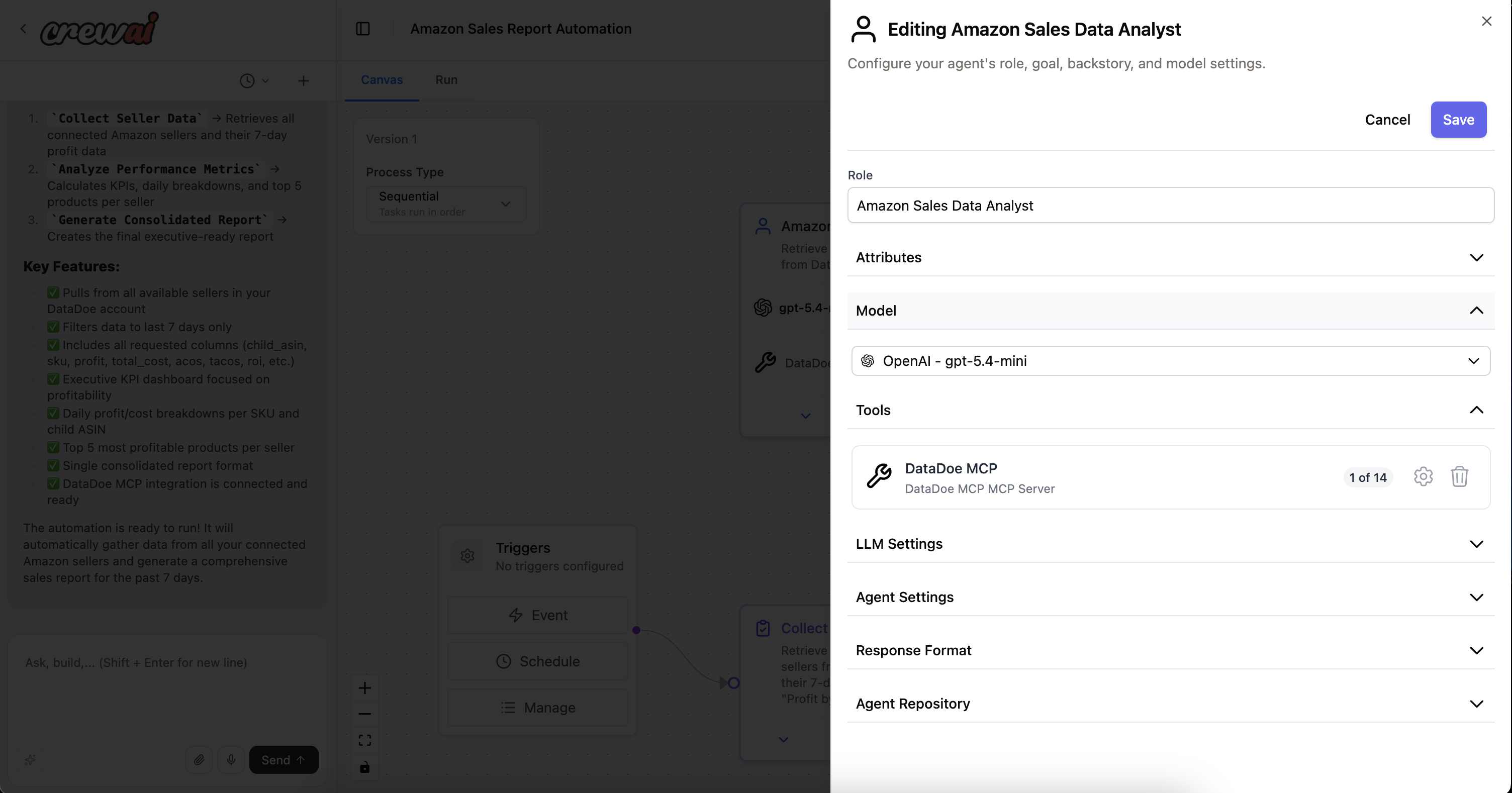
Task: Click the agent person icon on canvas node
Action: coord(763,227)
